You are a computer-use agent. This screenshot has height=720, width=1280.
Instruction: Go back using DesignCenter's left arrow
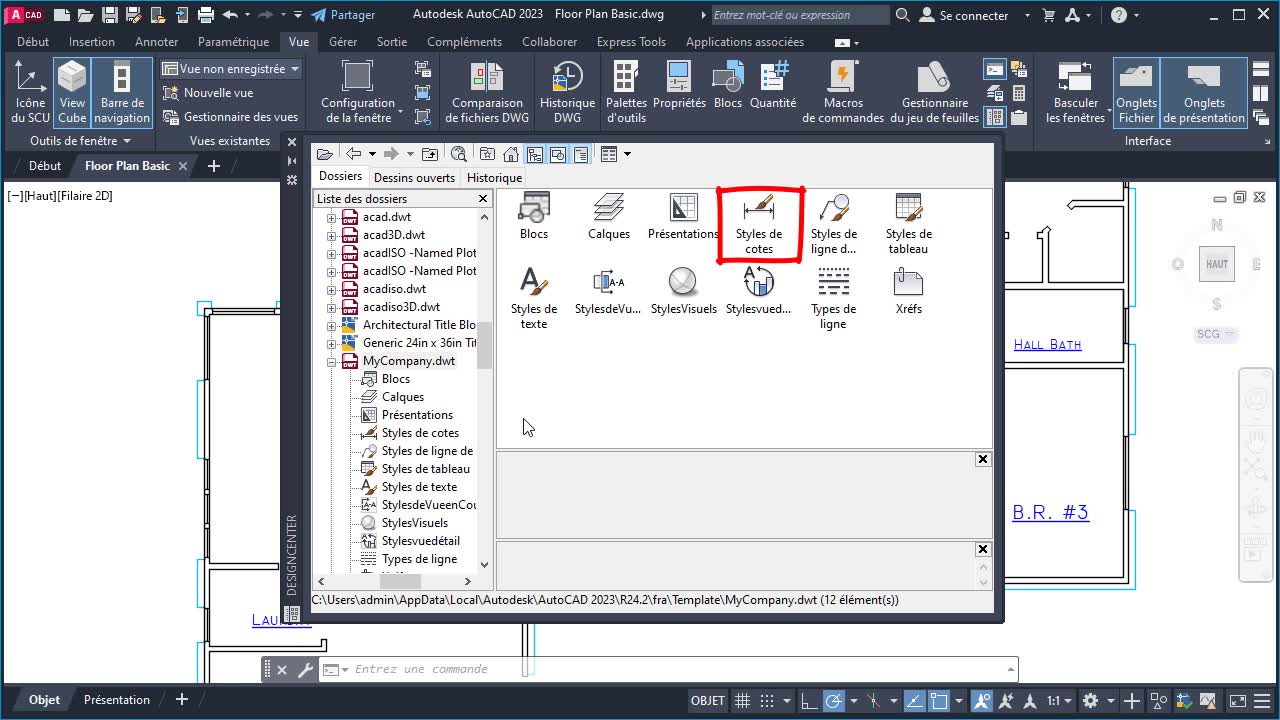[353, 154]
